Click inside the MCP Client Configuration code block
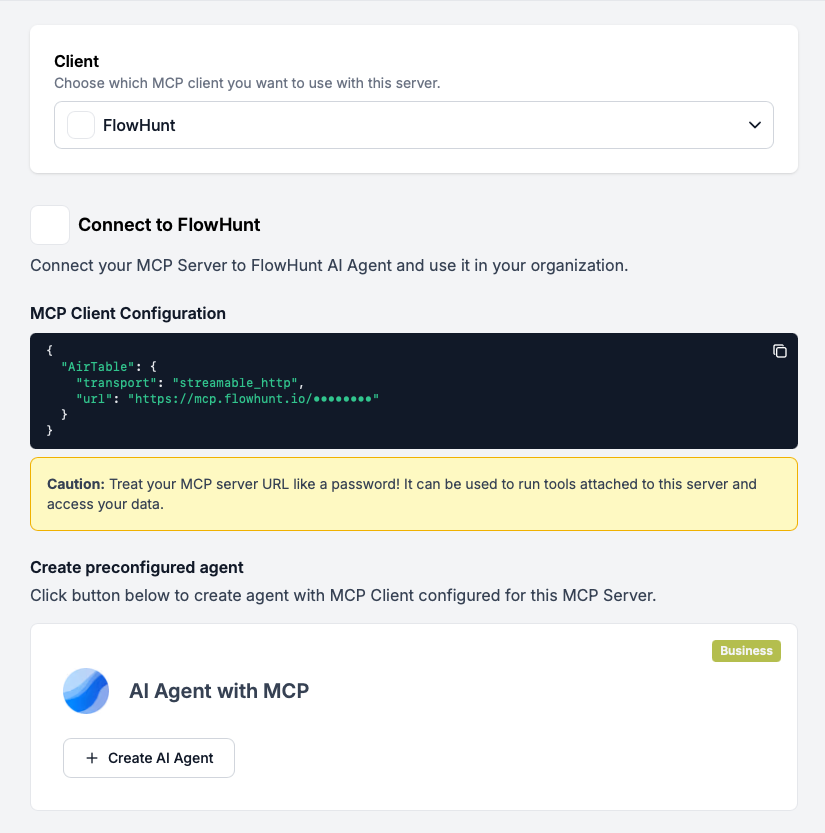 point(300,390)
